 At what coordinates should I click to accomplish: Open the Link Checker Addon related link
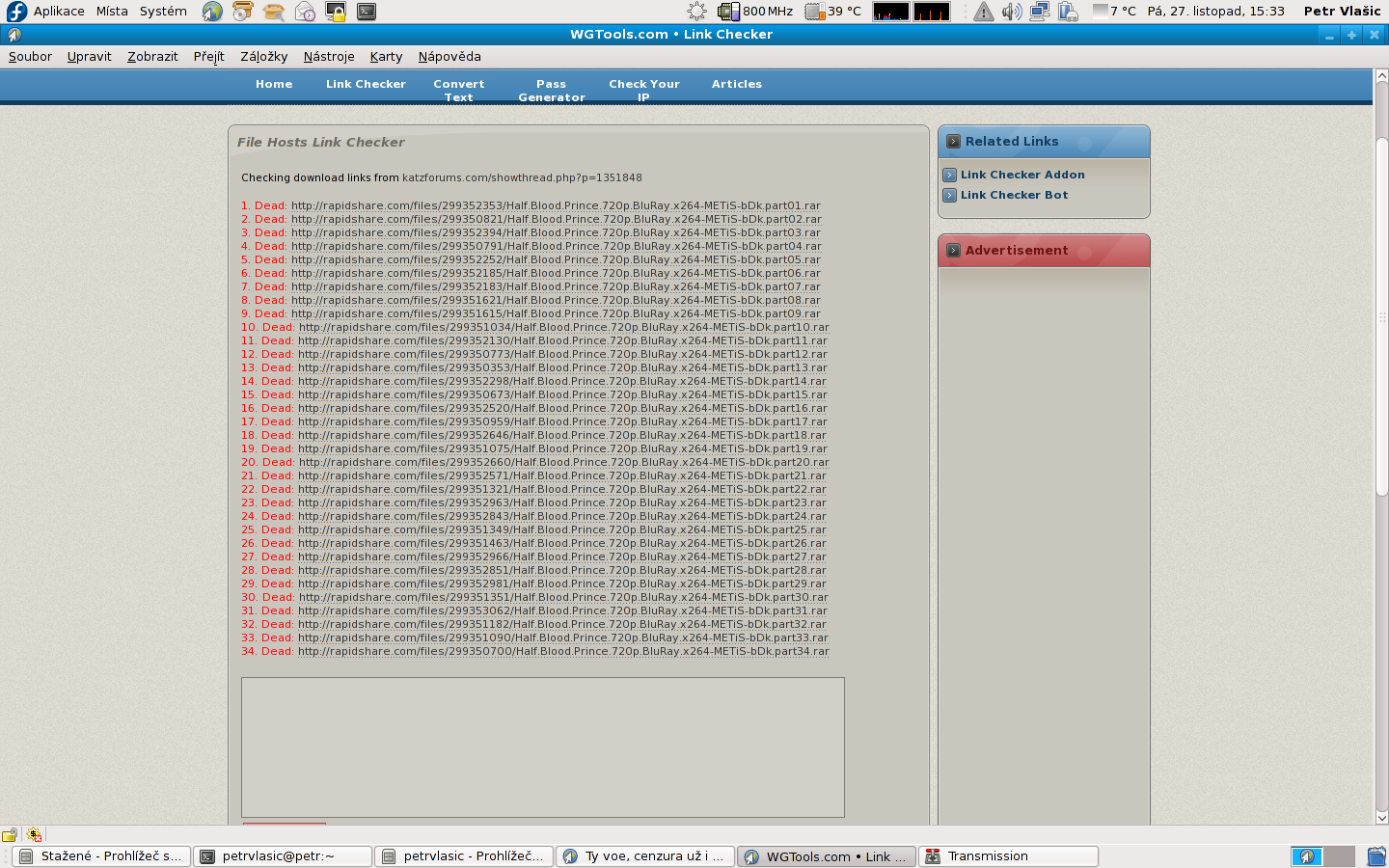[1022, 175]
